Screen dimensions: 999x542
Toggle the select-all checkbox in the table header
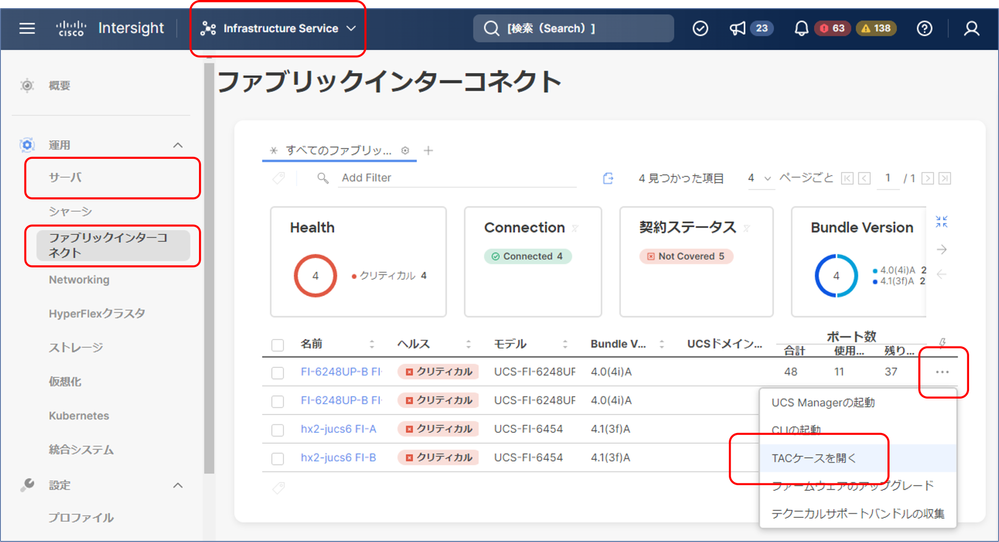(278, 345)
